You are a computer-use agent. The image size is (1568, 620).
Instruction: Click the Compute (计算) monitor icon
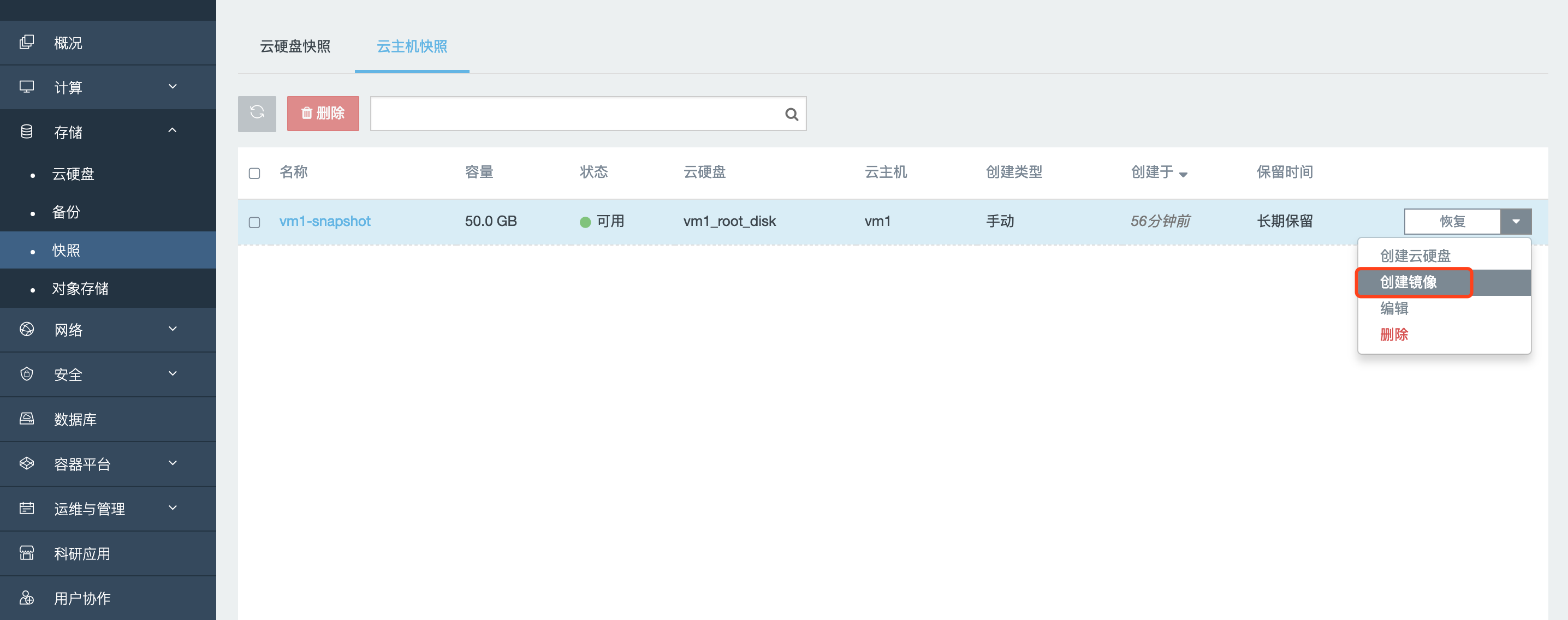click(x=27, y=87)
